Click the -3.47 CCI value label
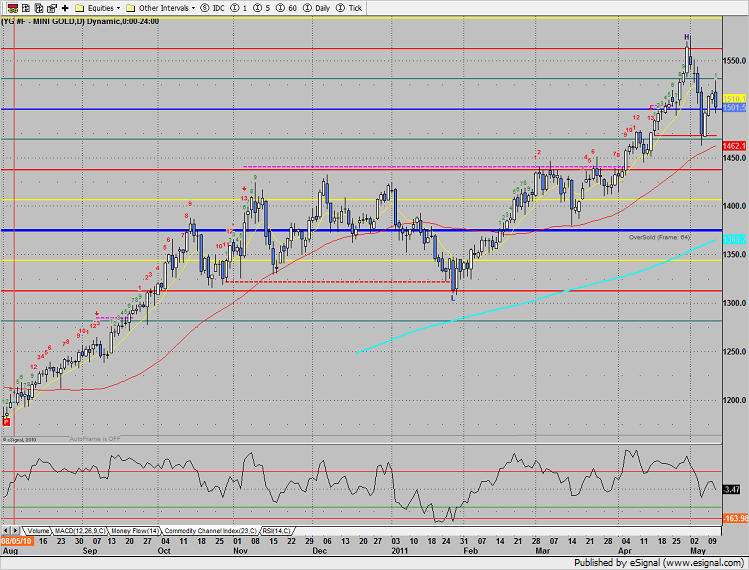This screenshot has width=749, height=570. pos(732,489)
